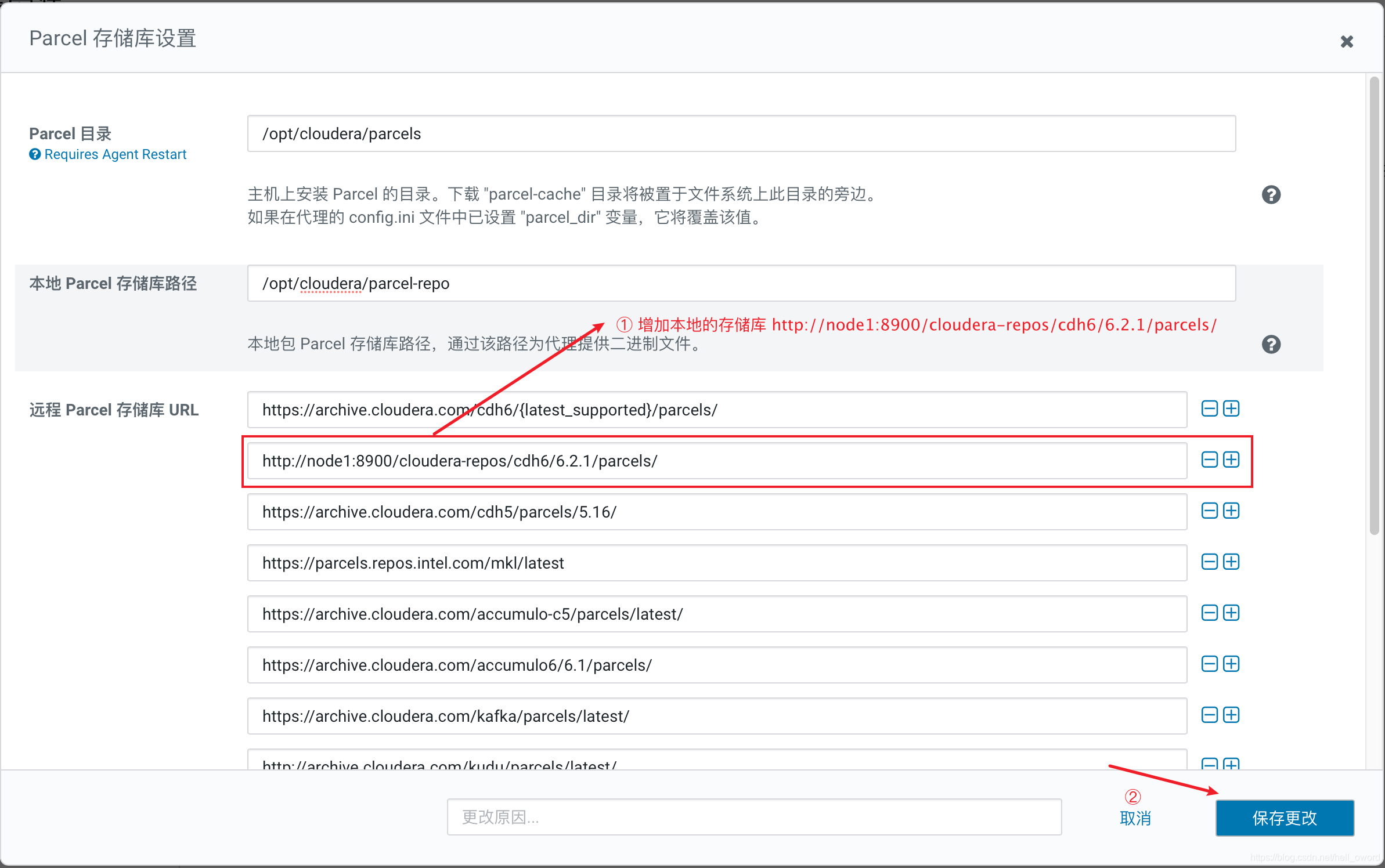
Task: Edit the cdh5 parcels 5.16 URL field
Action: 717,512
